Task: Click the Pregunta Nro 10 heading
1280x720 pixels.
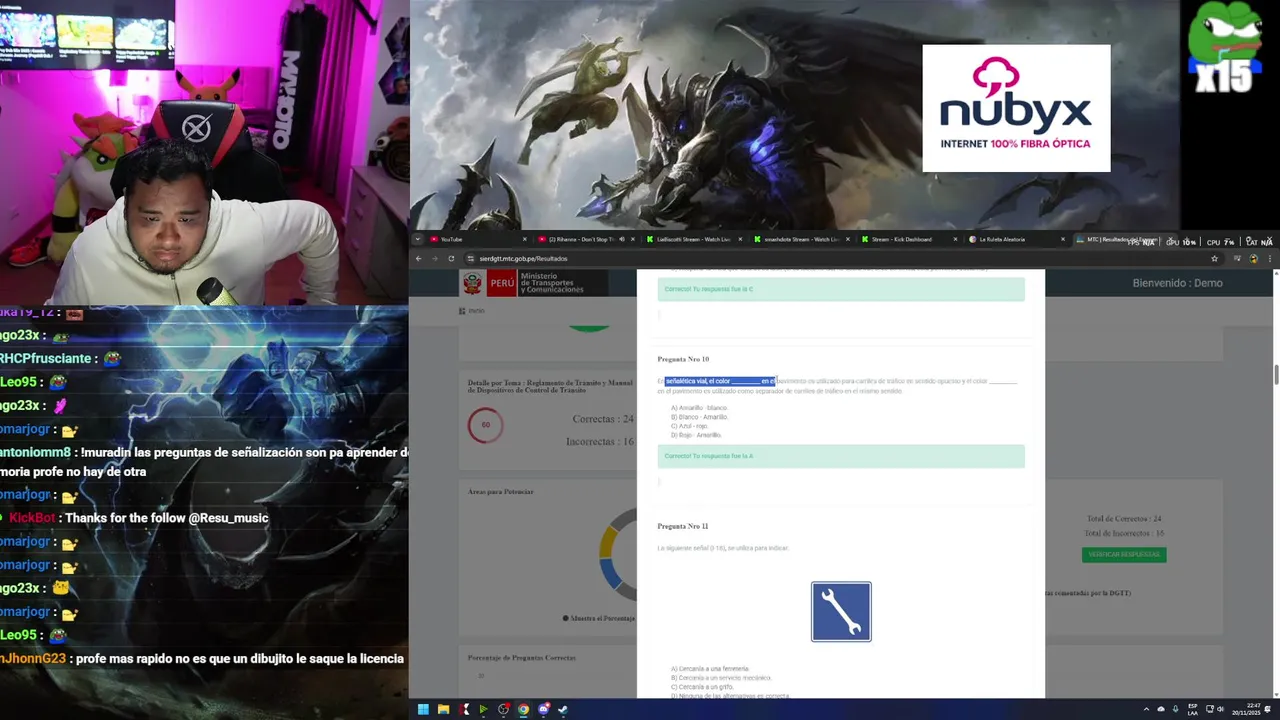Action: [683, 359]
